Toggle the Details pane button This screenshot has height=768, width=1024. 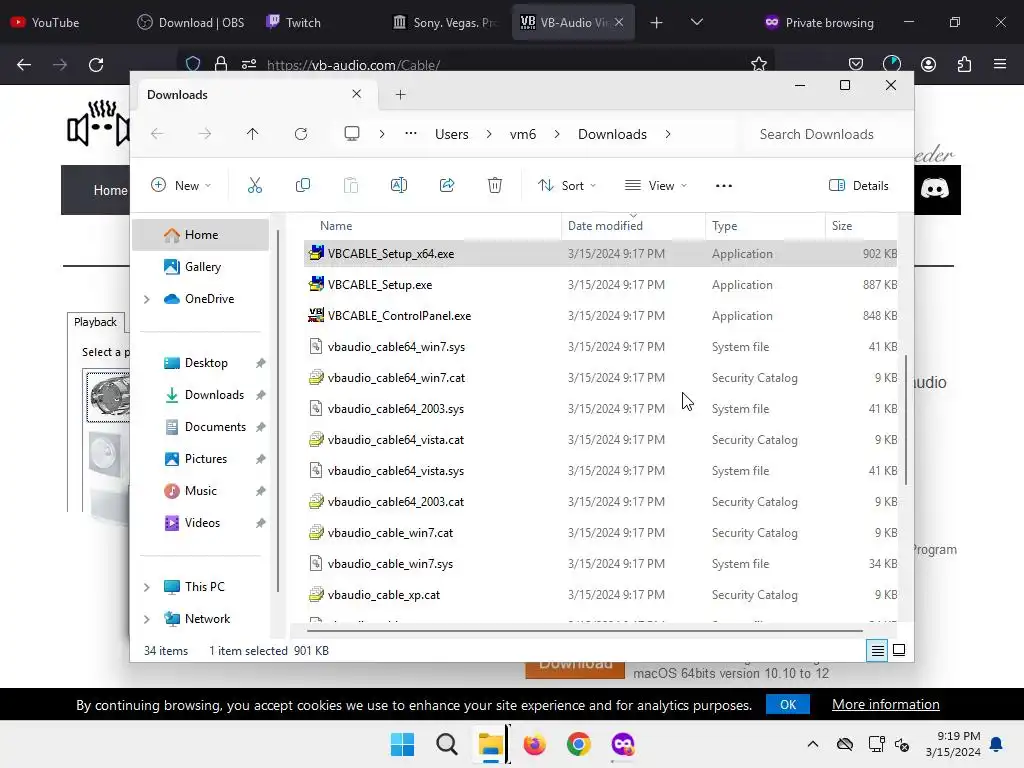859,185
